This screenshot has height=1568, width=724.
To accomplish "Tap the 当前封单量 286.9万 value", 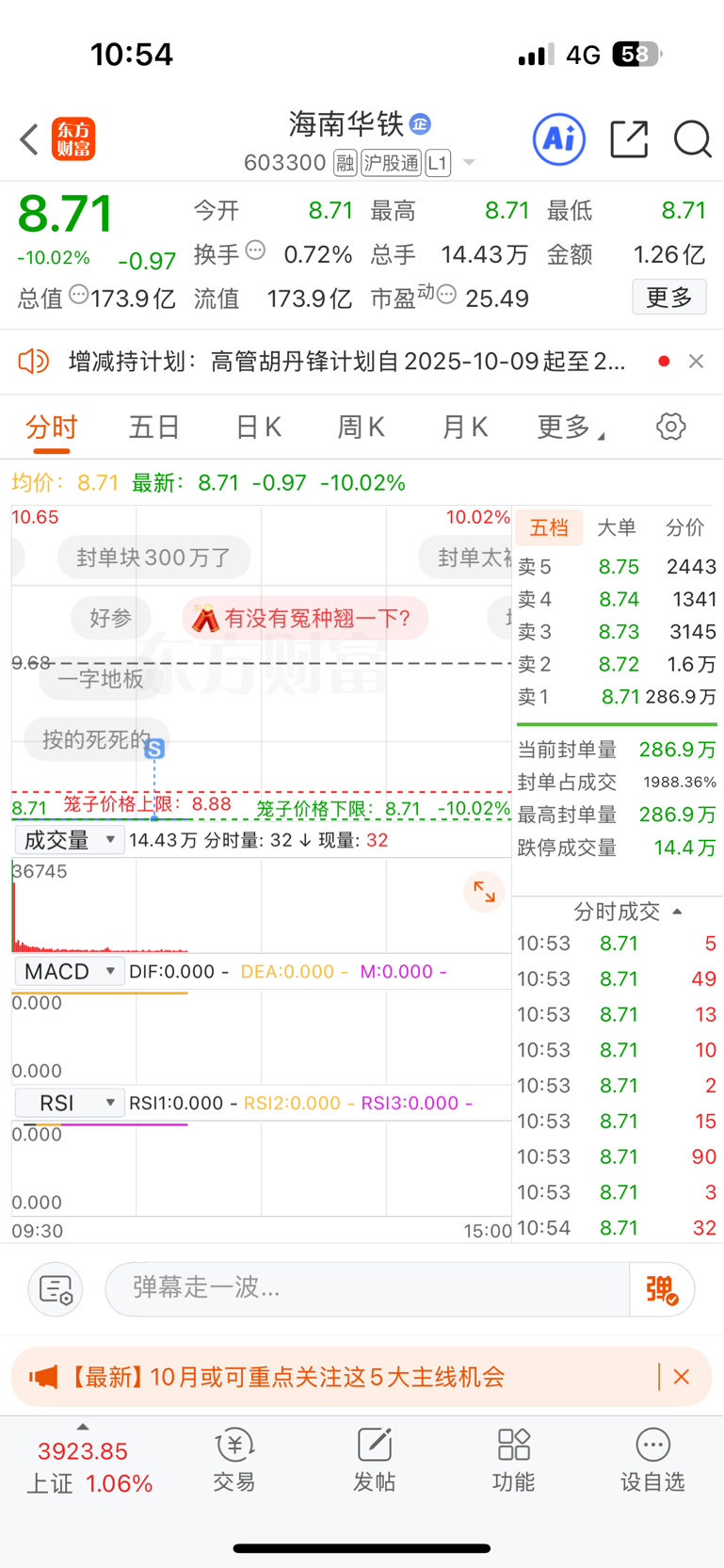I will (678, 750).
